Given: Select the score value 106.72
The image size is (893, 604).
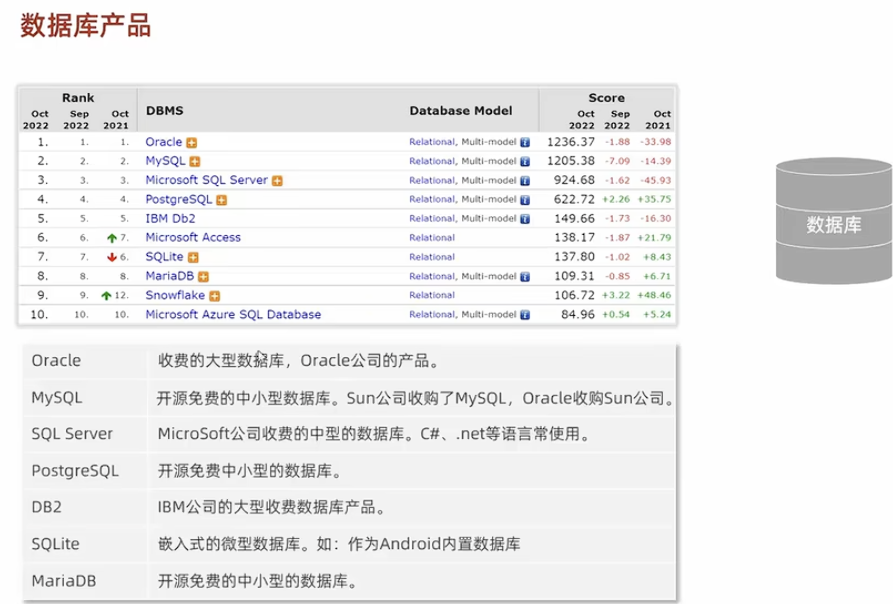Looking at the screenshot, I should (x=574, y=295).
